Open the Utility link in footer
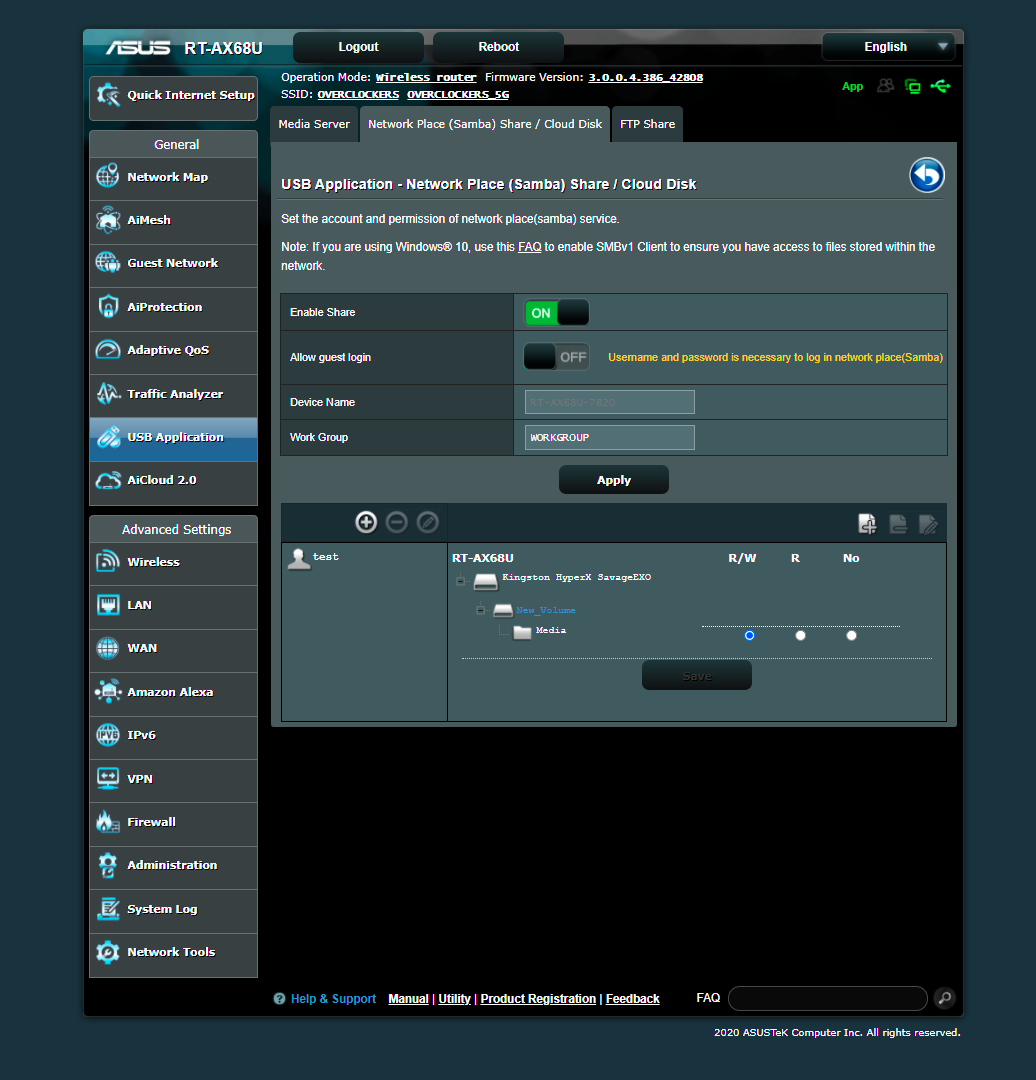Viewport: 1036px width, 1080px height. 455,999
